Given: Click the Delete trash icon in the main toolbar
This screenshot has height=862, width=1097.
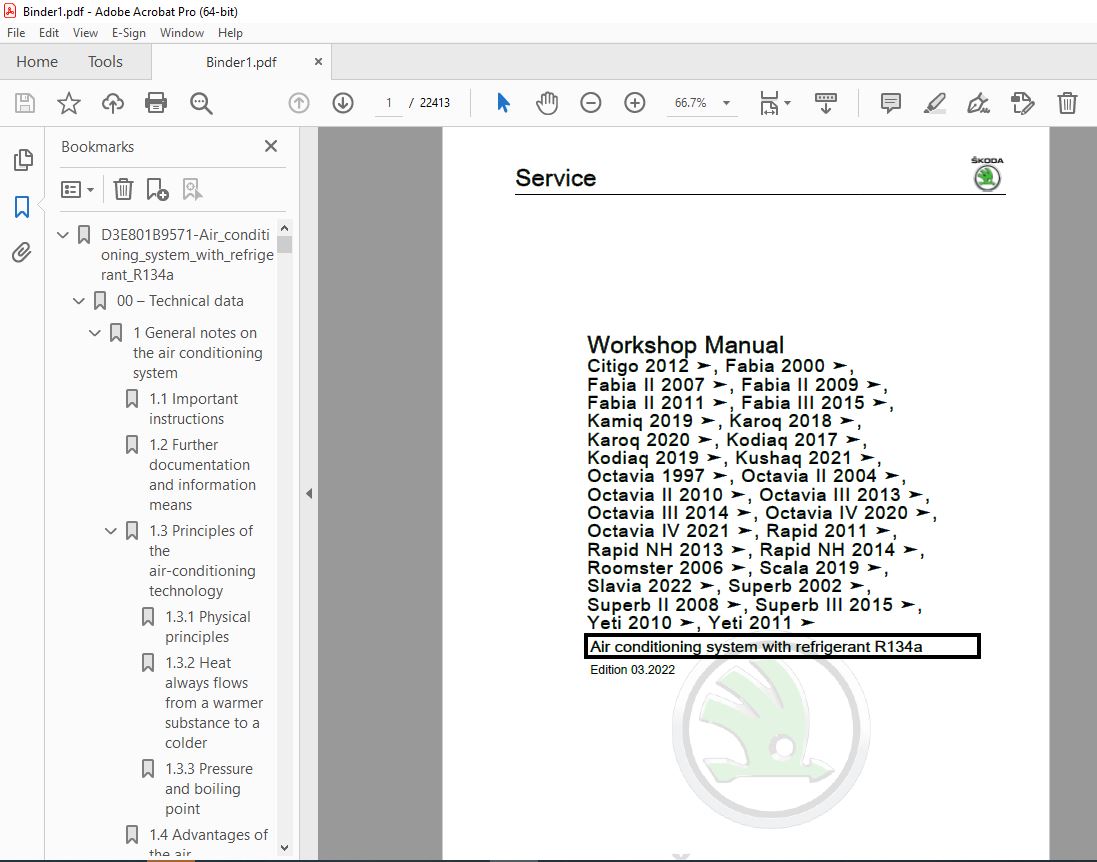Looking at the screenshot, I should point(1067,103).
